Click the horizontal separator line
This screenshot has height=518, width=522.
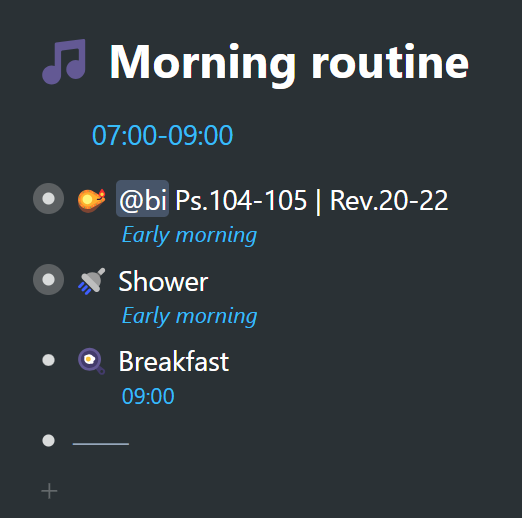(101, 444)
